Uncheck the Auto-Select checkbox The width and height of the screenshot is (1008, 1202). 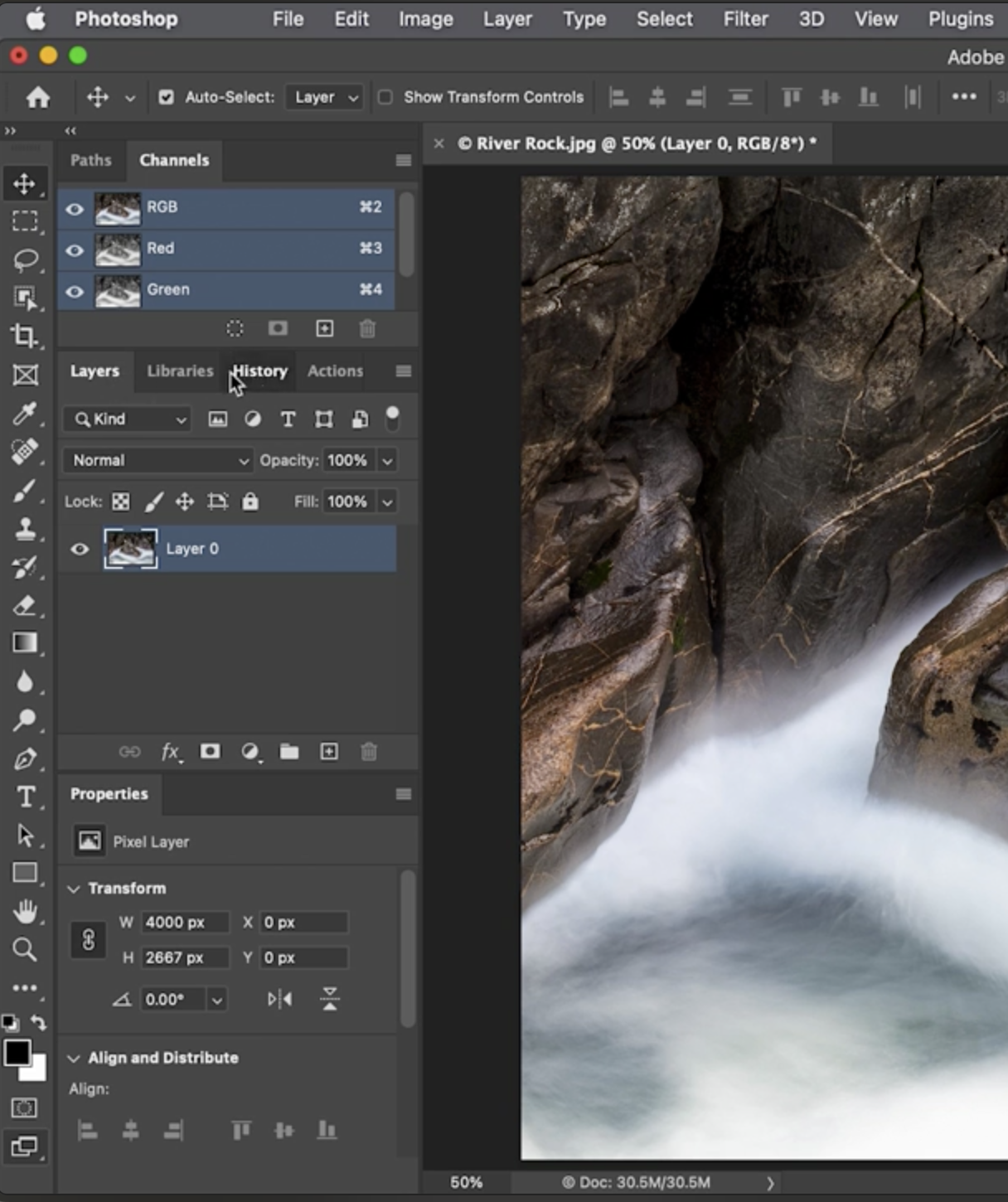167,97
